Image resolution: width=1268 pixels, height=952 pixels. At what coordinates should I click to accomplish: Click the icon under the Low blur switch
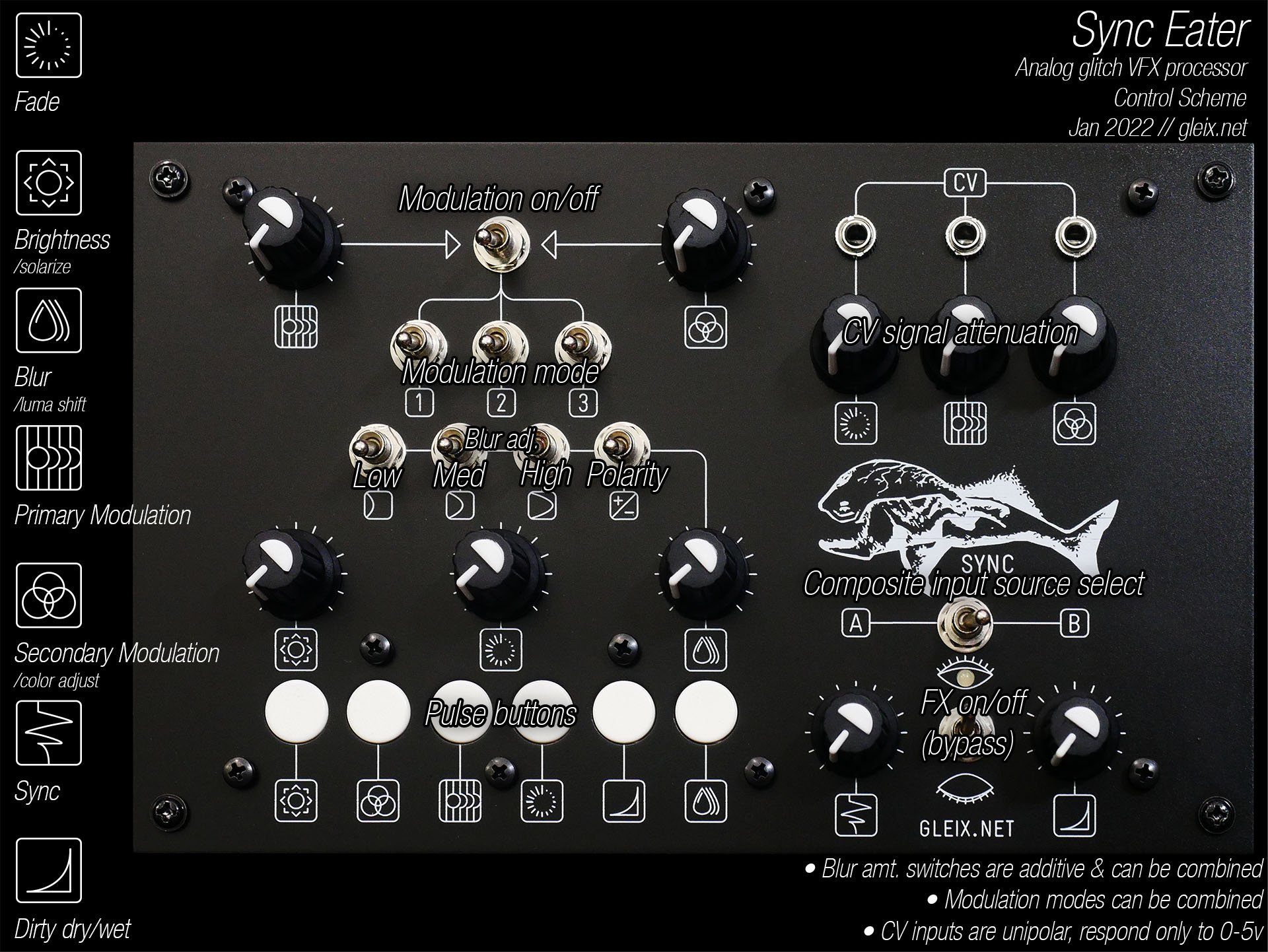pos(378,506)
